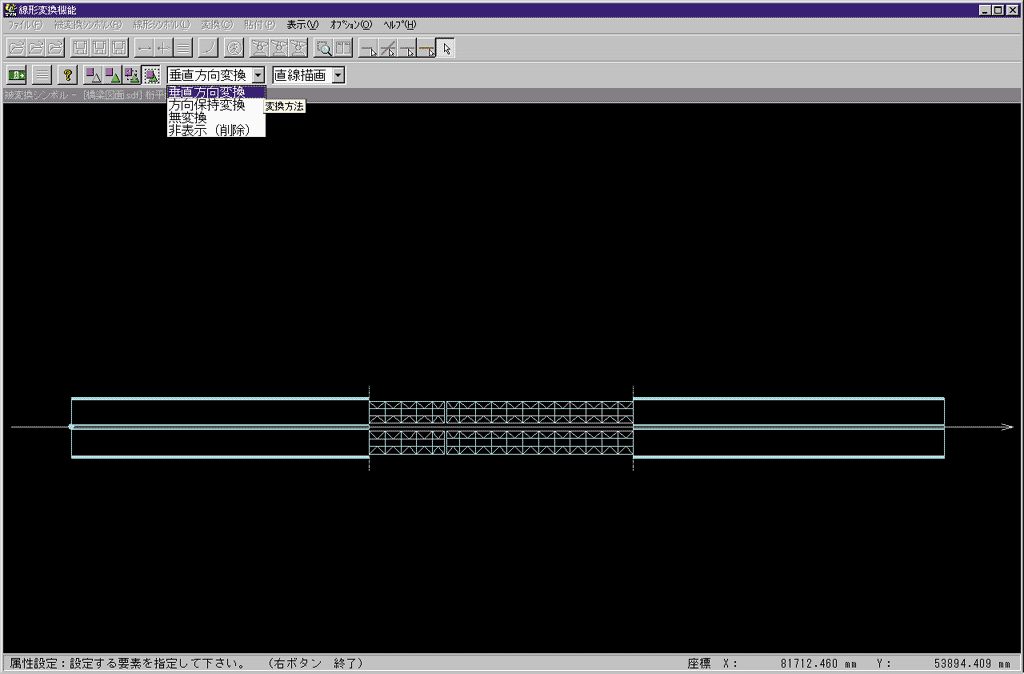The image size is (1024, 674).
Task: Click the exit door icon
Action: click(16, 75)
